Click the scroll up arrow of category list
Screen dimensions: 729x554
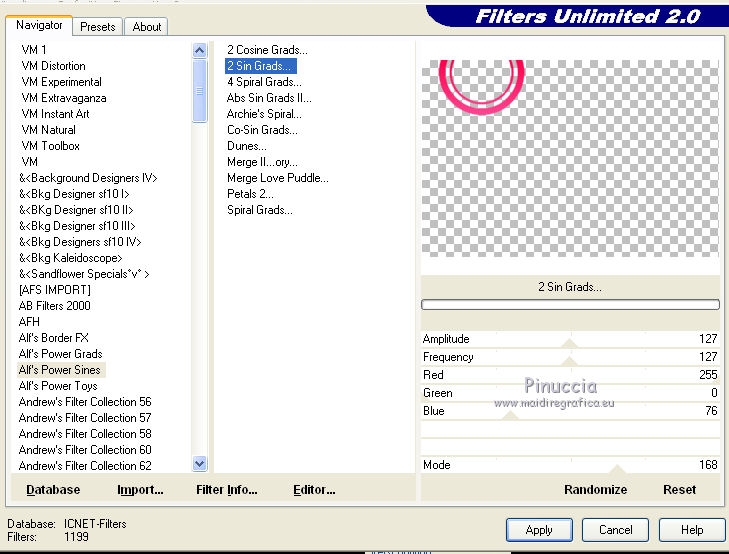tap(199, 50)
